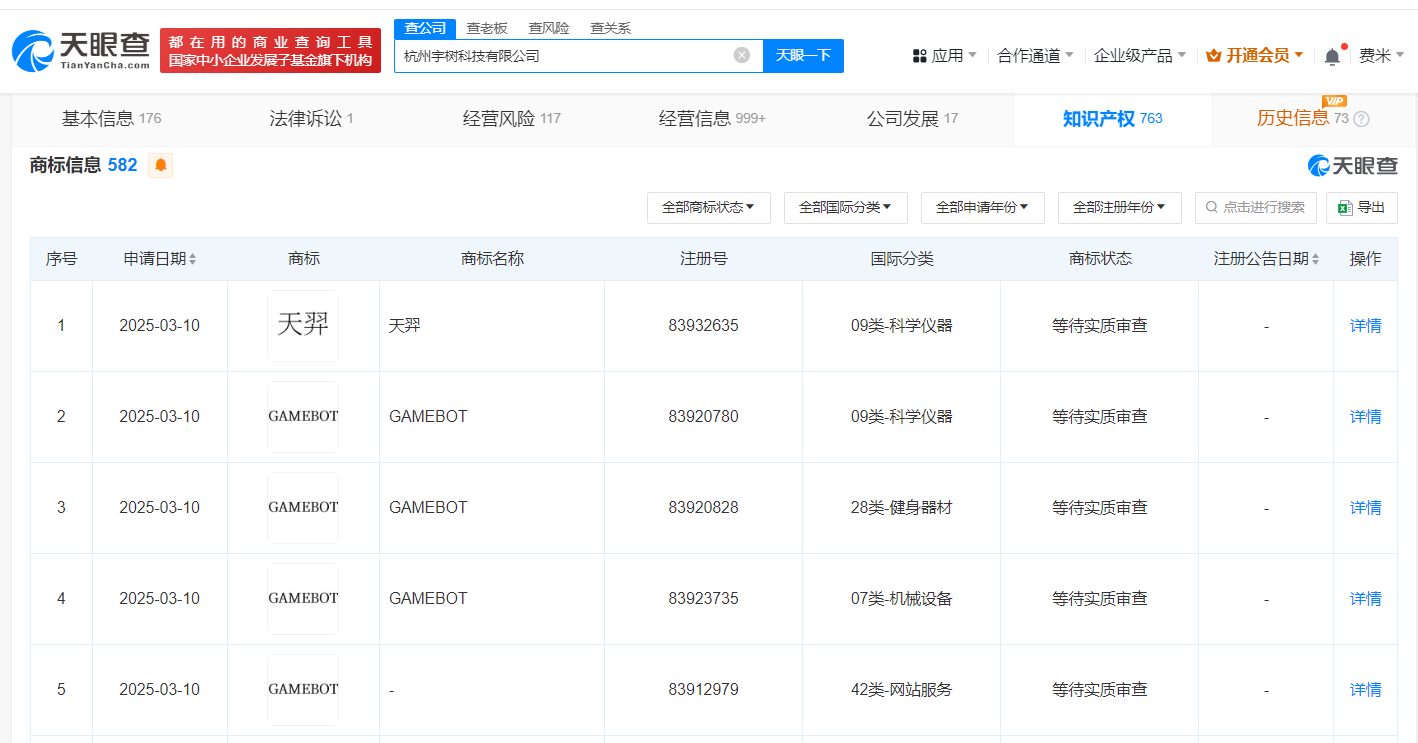Click the trademark name 天羿 text

[x=404, y=325]
